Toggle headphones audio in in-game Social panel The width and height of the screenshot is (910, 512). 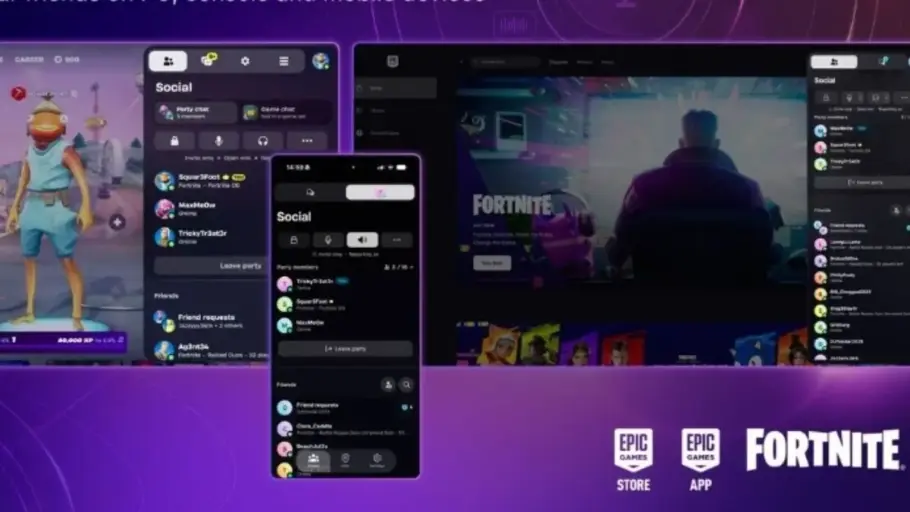click(262, 140)
